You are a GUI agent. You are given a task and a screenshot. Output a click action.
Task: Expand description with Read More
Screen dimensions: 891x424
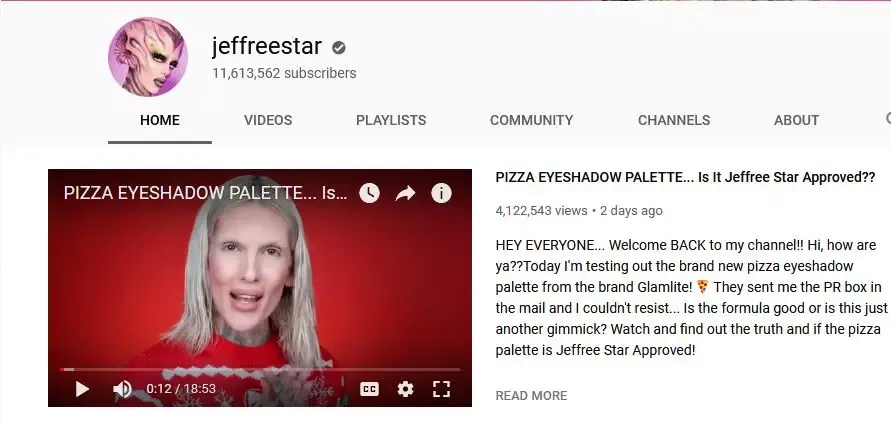pyautogui.click(x=531, y=396)
